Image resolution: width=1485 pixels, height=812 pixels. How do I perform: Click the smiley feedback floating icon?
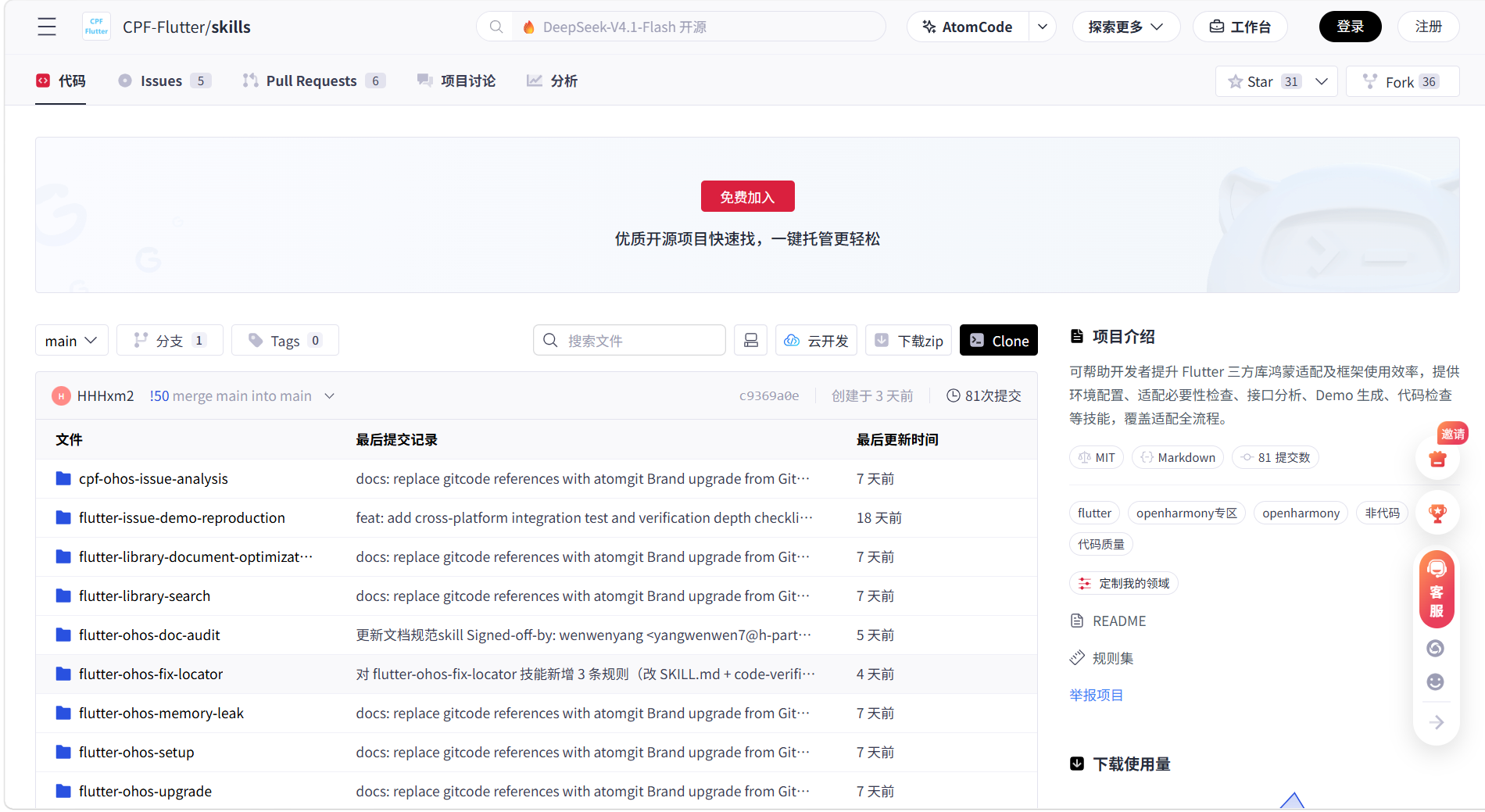[x=1436, y=681]
